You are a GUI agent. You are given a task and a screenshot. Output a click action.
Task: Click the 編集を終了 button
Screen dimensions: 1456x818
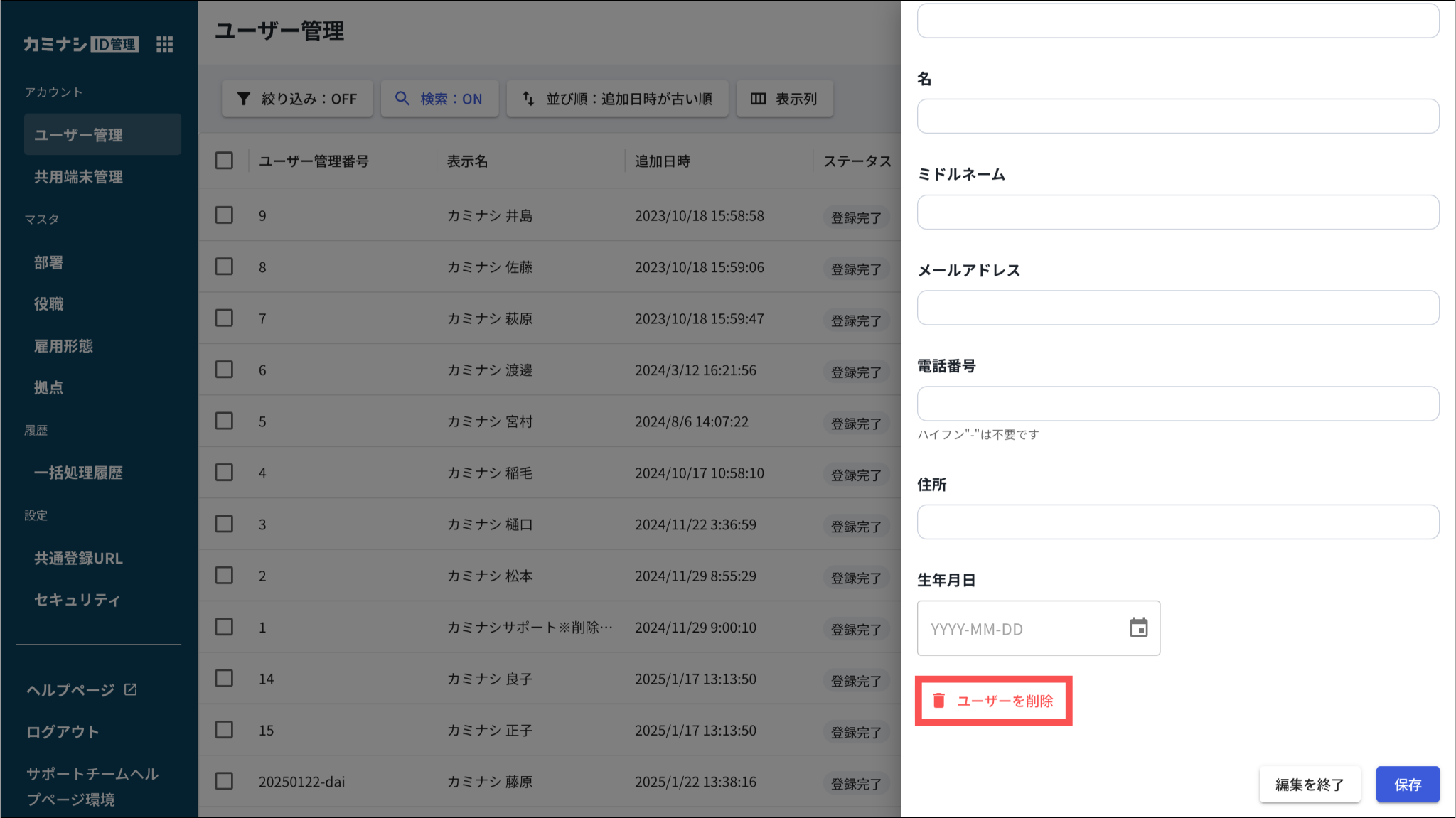tap(1309, 785)
